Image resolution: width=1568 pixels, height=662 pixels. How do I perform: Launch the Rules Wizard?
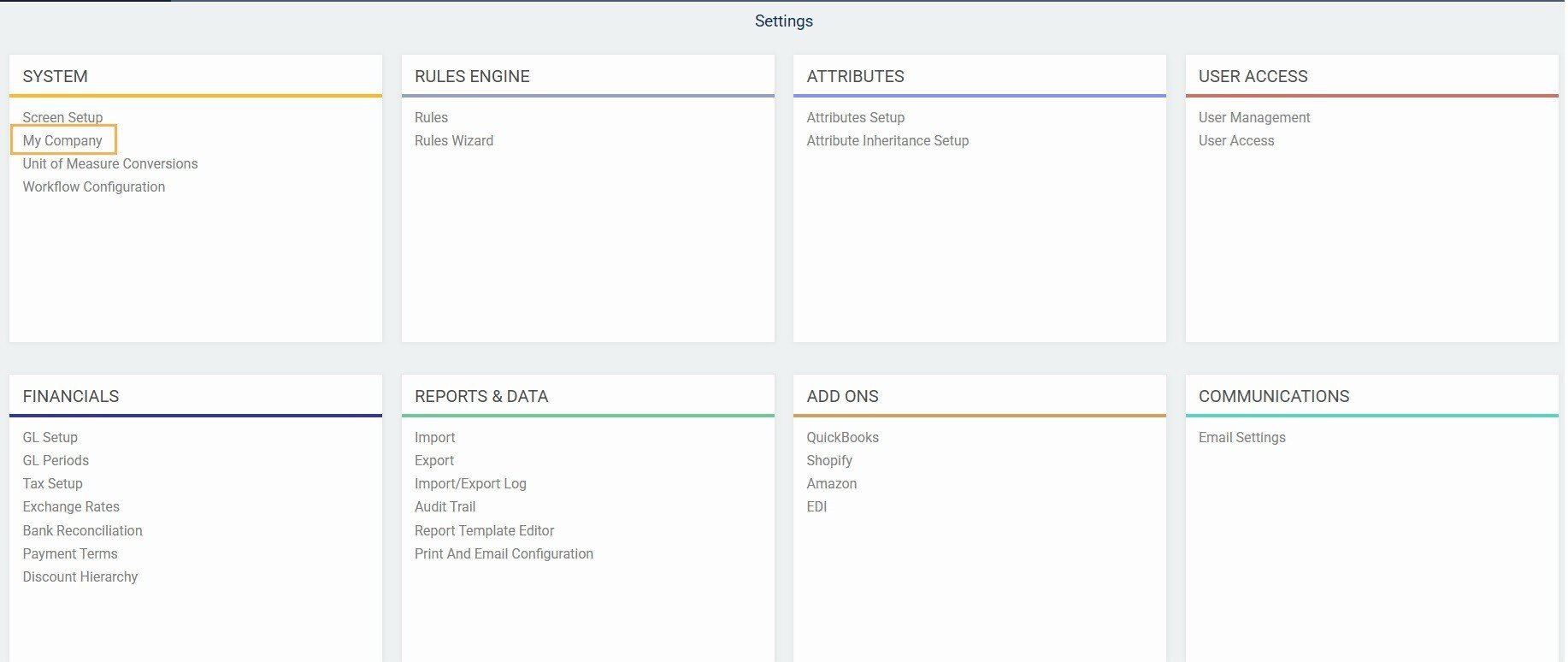[x=453, y=140]
